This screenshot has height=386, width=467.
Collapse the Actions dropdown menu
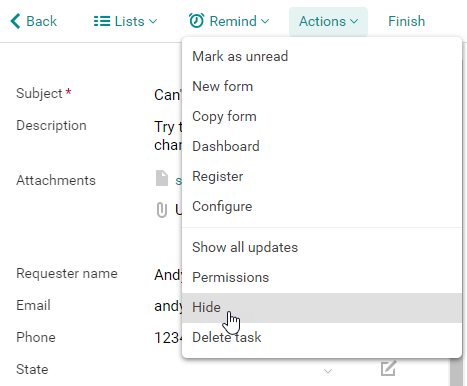click(x=328, y=21)
